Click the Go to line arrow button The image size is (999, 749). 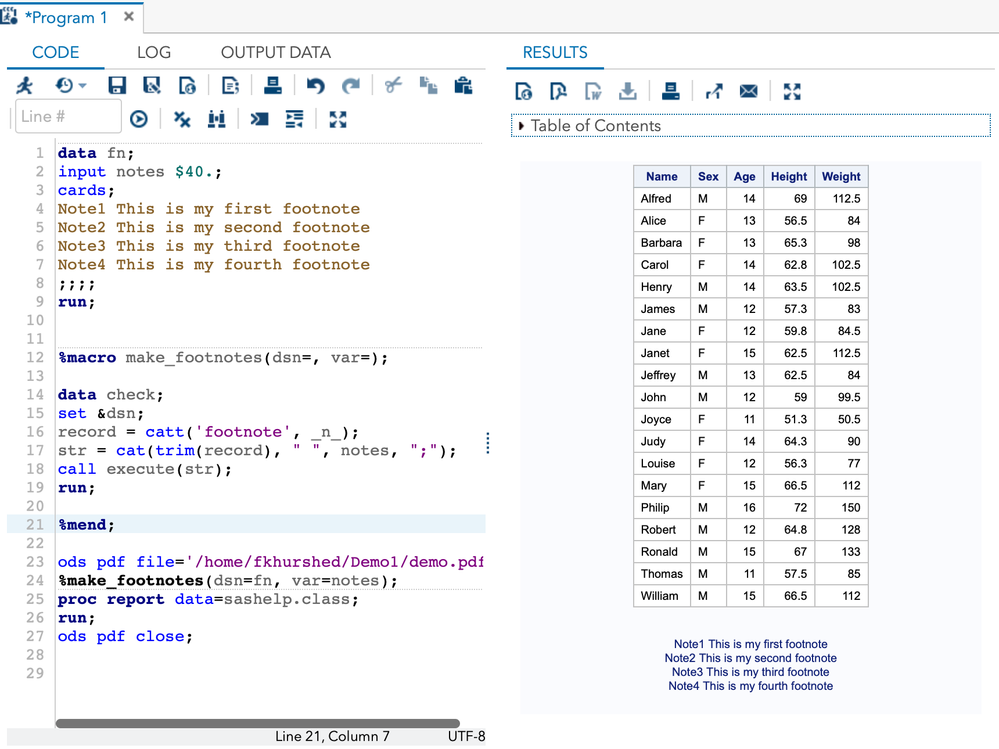[x=139, y=119]
